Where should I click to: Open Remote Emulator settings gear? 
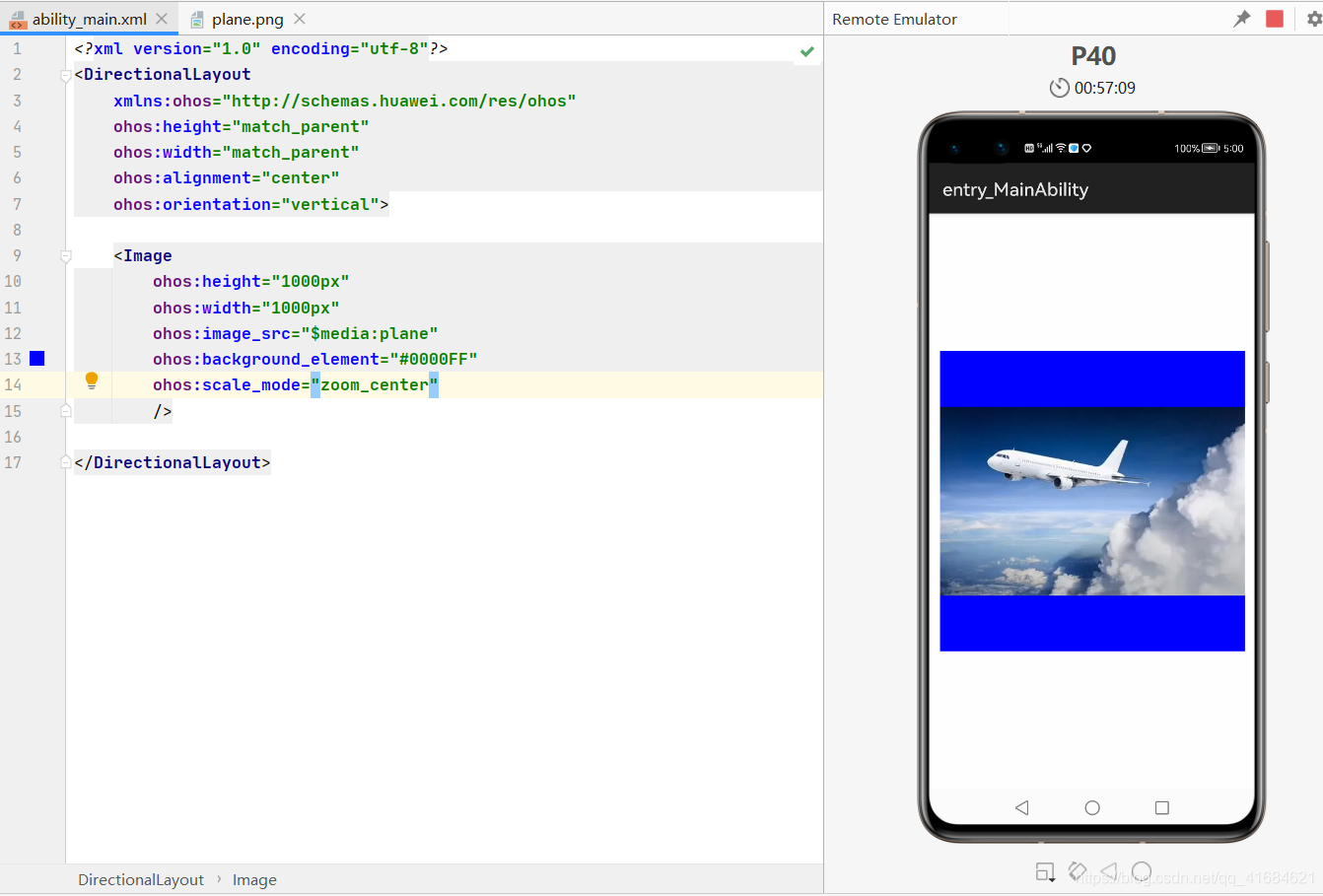pyautogui.click(x=1313, y=19)
